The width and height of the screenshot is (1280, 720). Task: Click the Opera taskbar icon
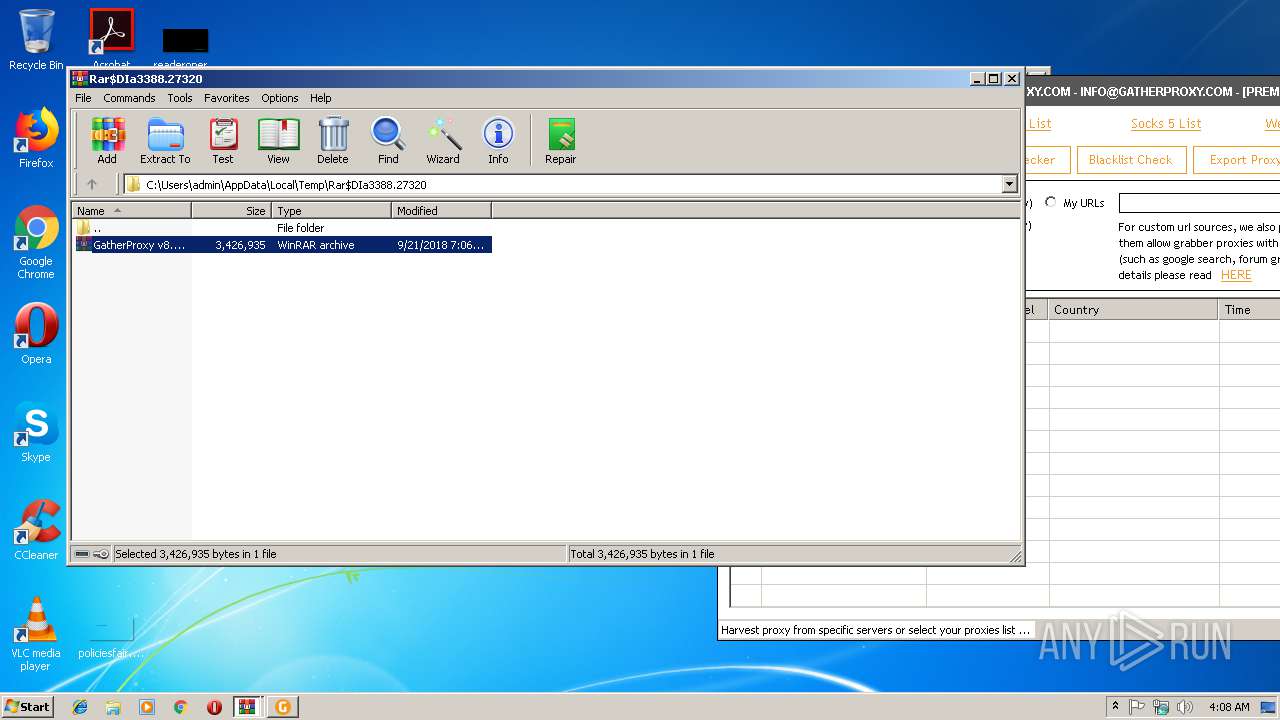(x=214, y=707)
